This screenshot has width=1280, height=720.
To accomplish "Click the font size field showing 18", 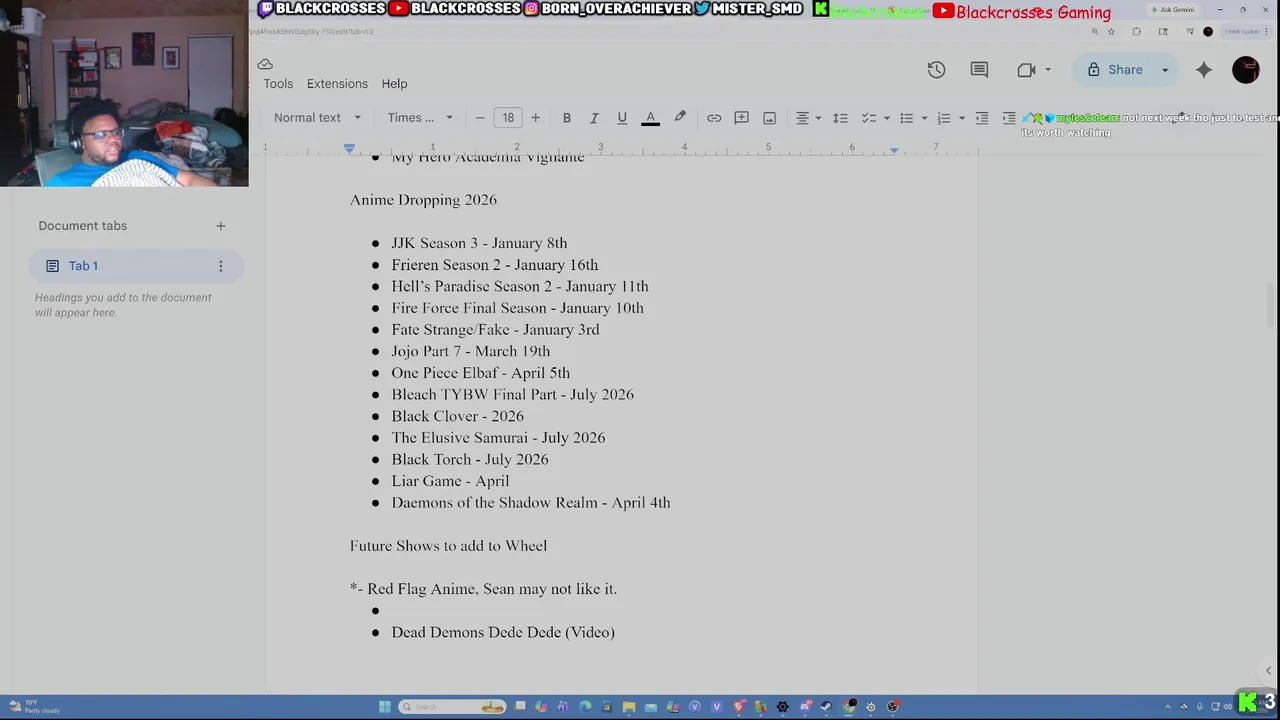I will click(508, 118).
